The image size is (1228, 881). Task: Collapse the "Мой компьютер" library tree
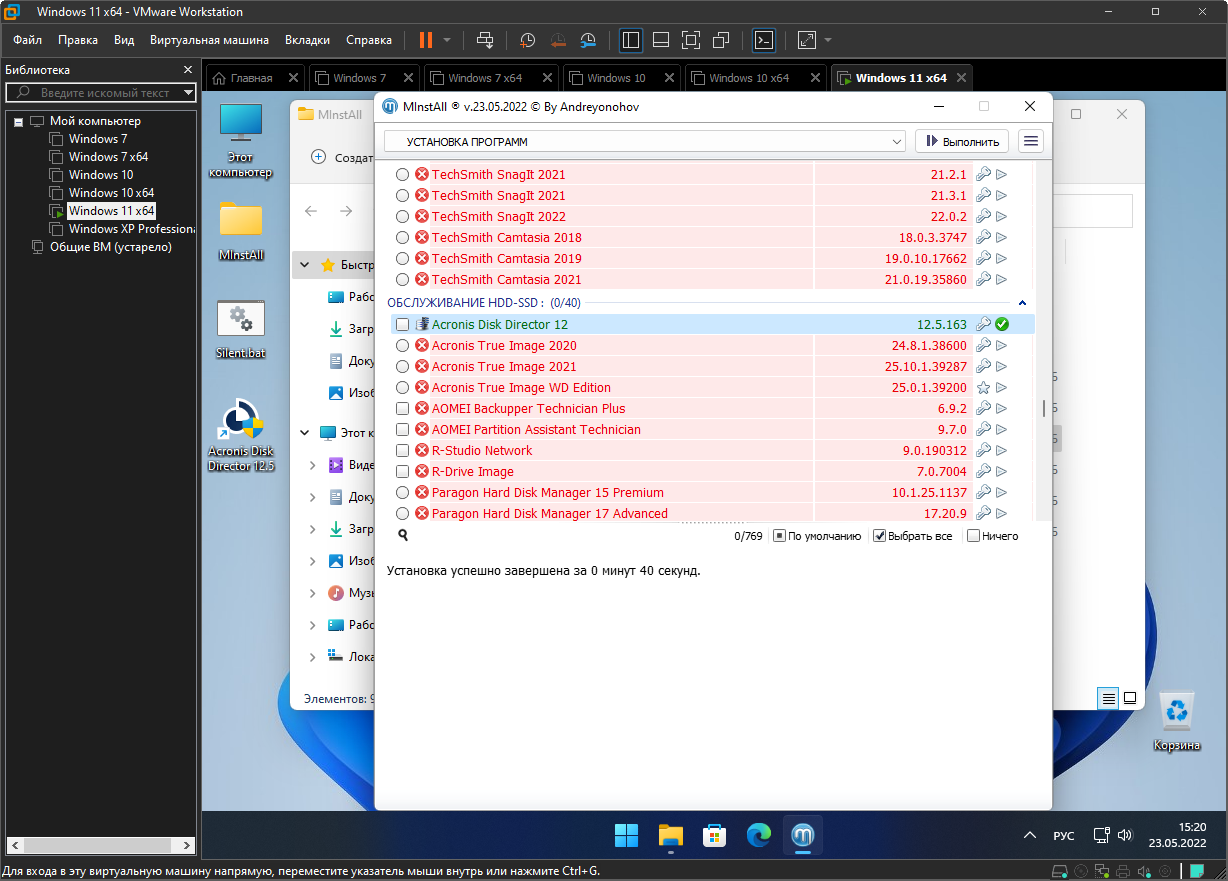[18, 121]
